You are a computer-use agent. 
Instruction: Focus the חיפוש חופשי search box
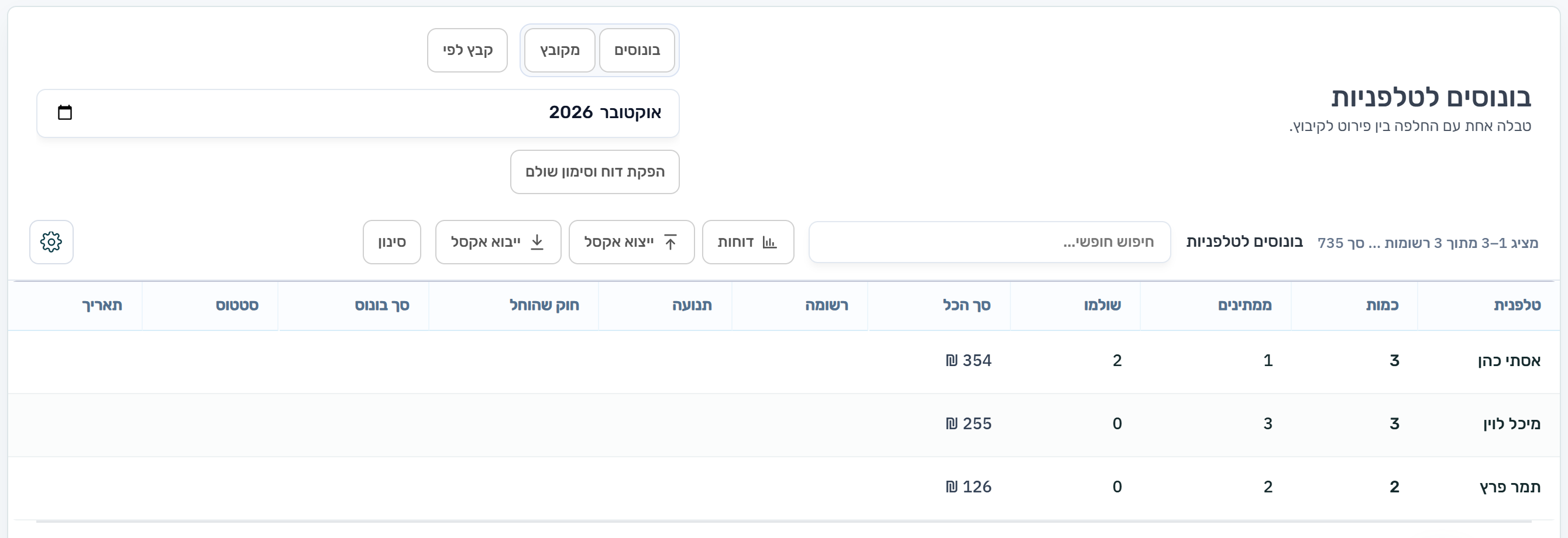pos(989,242)
